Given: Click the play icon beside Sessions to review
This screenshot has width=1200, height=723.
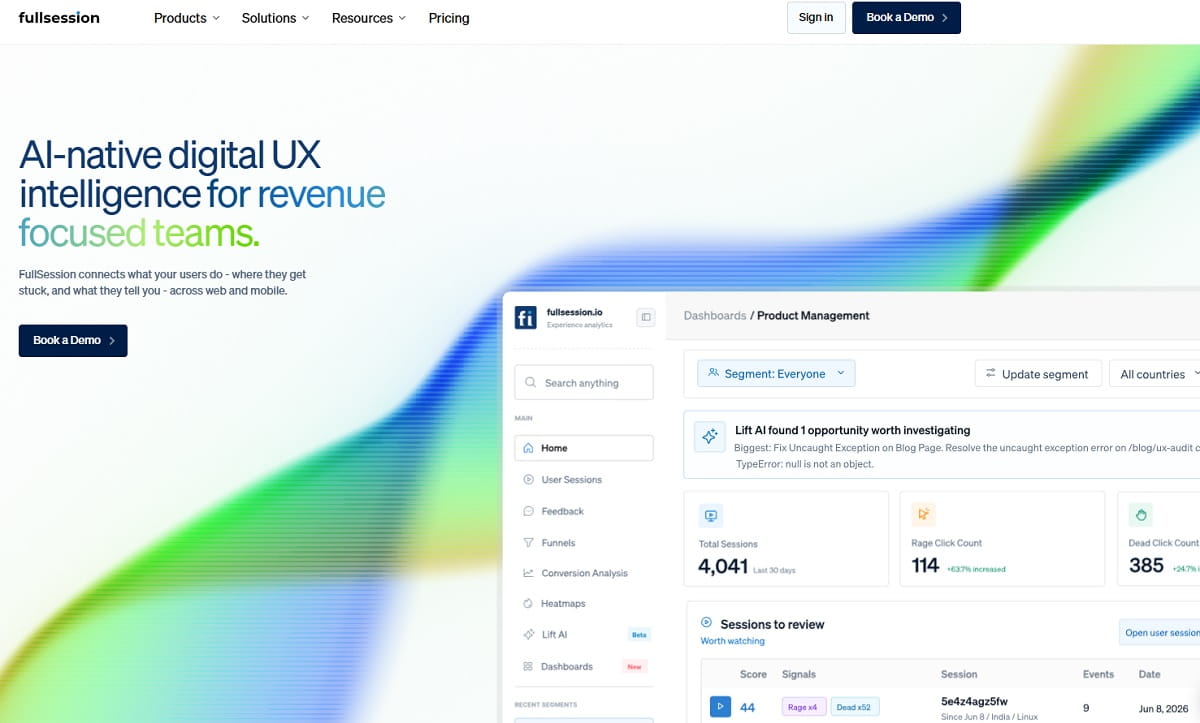Looking at the screenshot, I should [x=706, y=623].
